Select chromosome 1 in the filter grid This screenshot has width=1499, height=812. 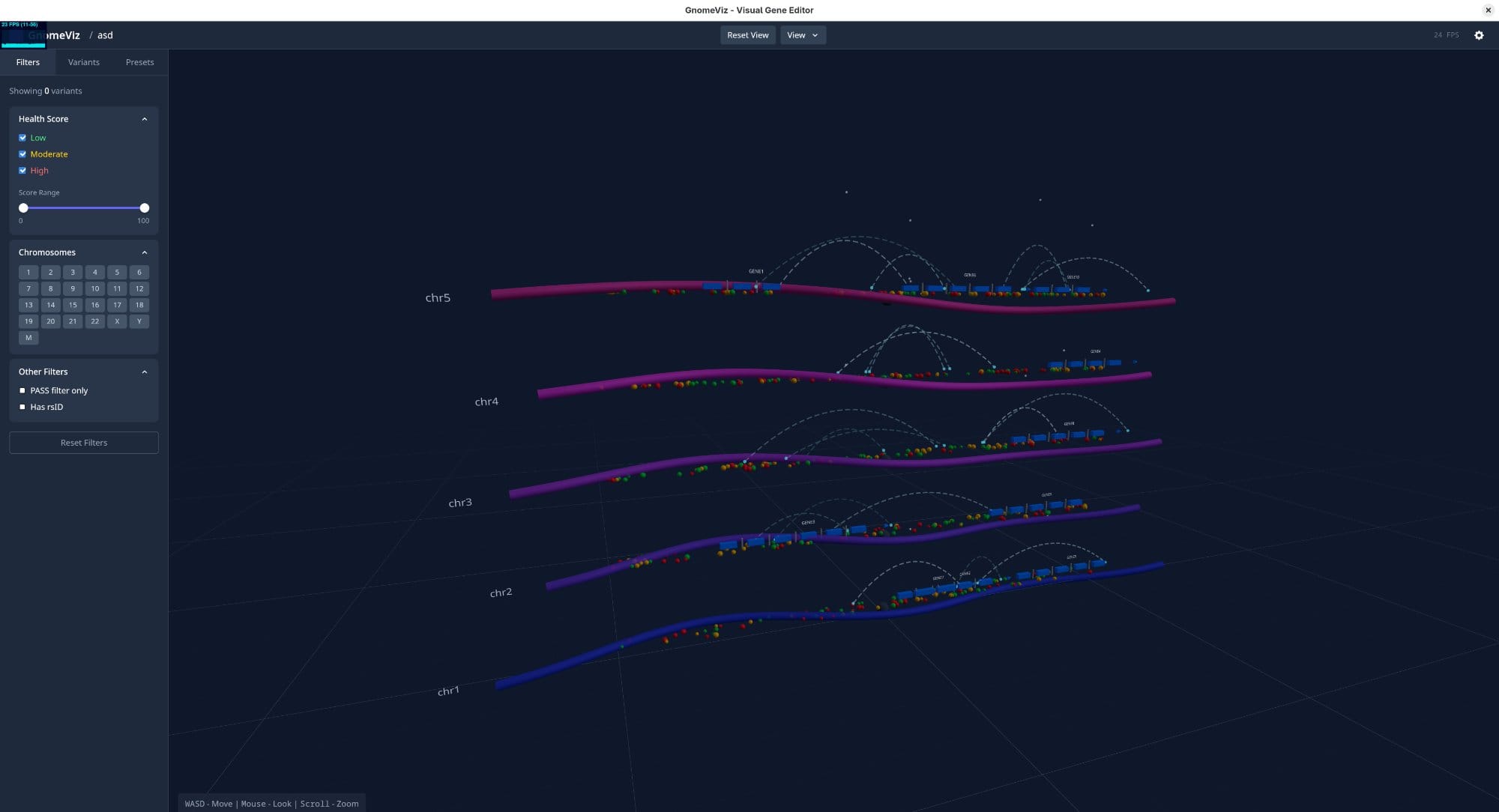pos(28,272)
